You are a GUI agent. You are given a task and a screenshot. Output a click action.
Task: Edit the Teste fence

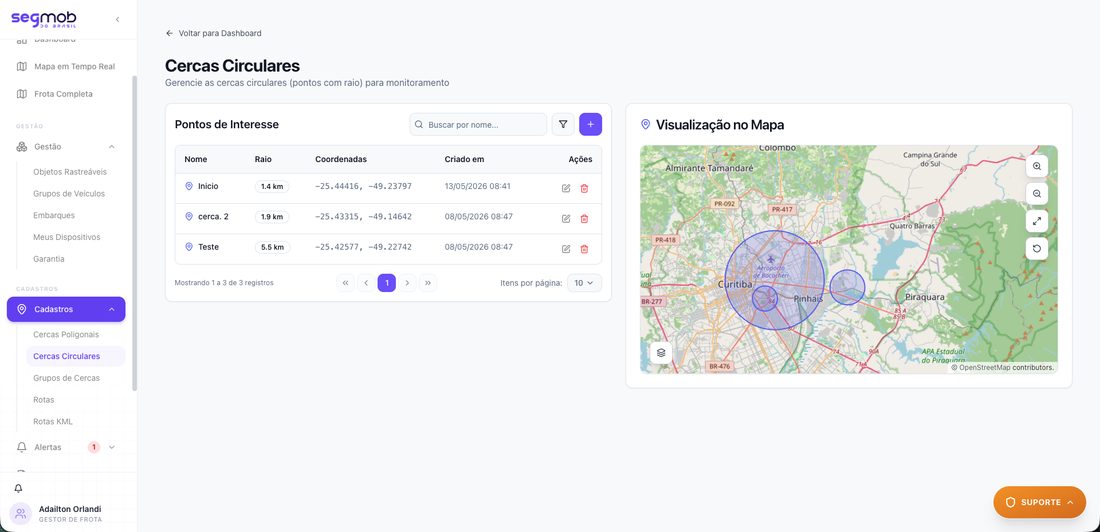point(566,248)
